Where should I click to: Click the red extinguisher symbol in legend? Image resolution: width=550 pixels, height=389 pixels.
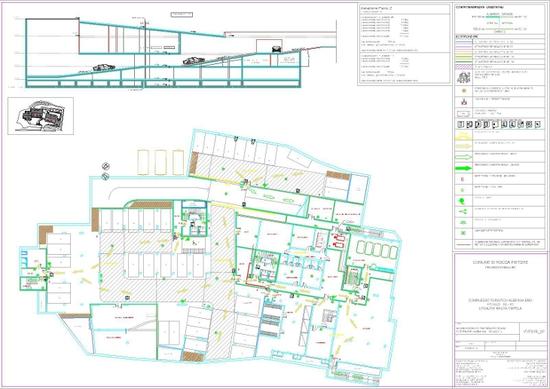tap(463, 179)
